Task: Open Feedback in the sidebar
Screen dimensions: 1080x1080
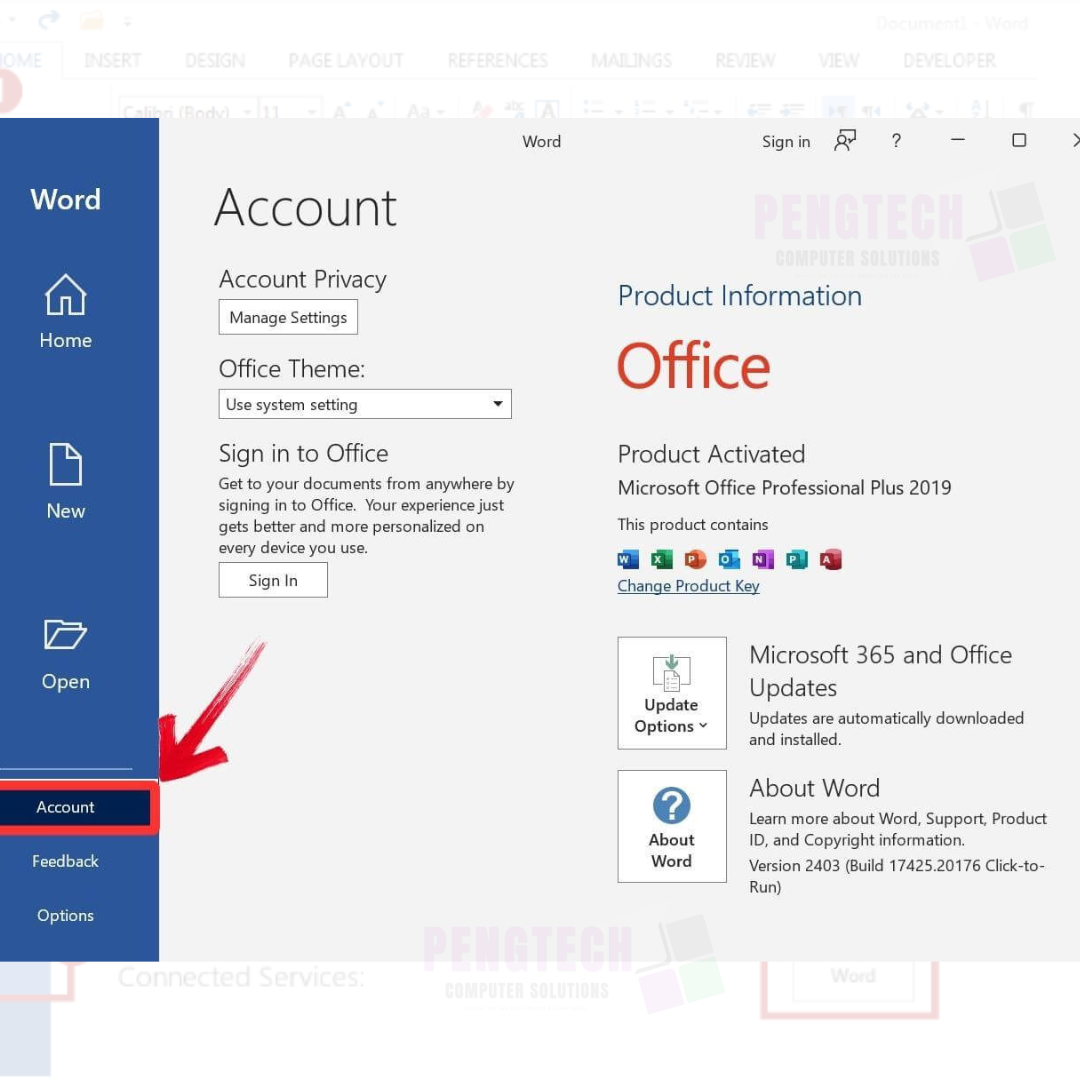Action: [65, 861]
